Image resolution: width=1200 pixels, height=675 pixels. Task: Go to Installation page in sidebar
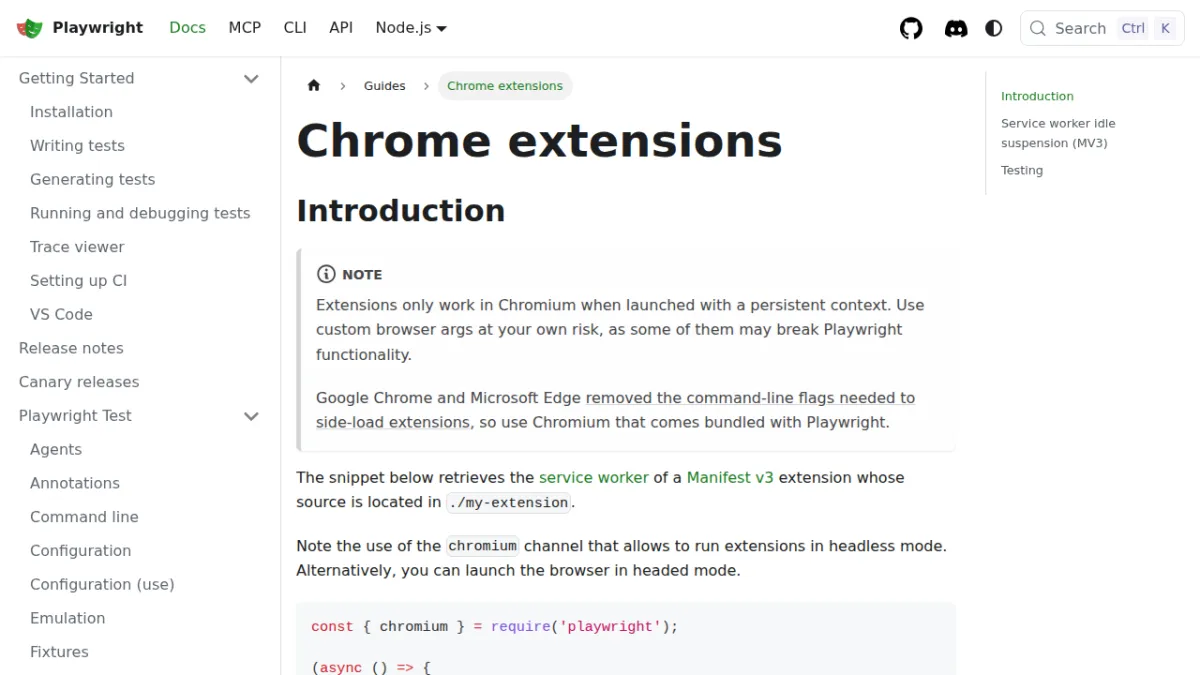pos(71,112)
